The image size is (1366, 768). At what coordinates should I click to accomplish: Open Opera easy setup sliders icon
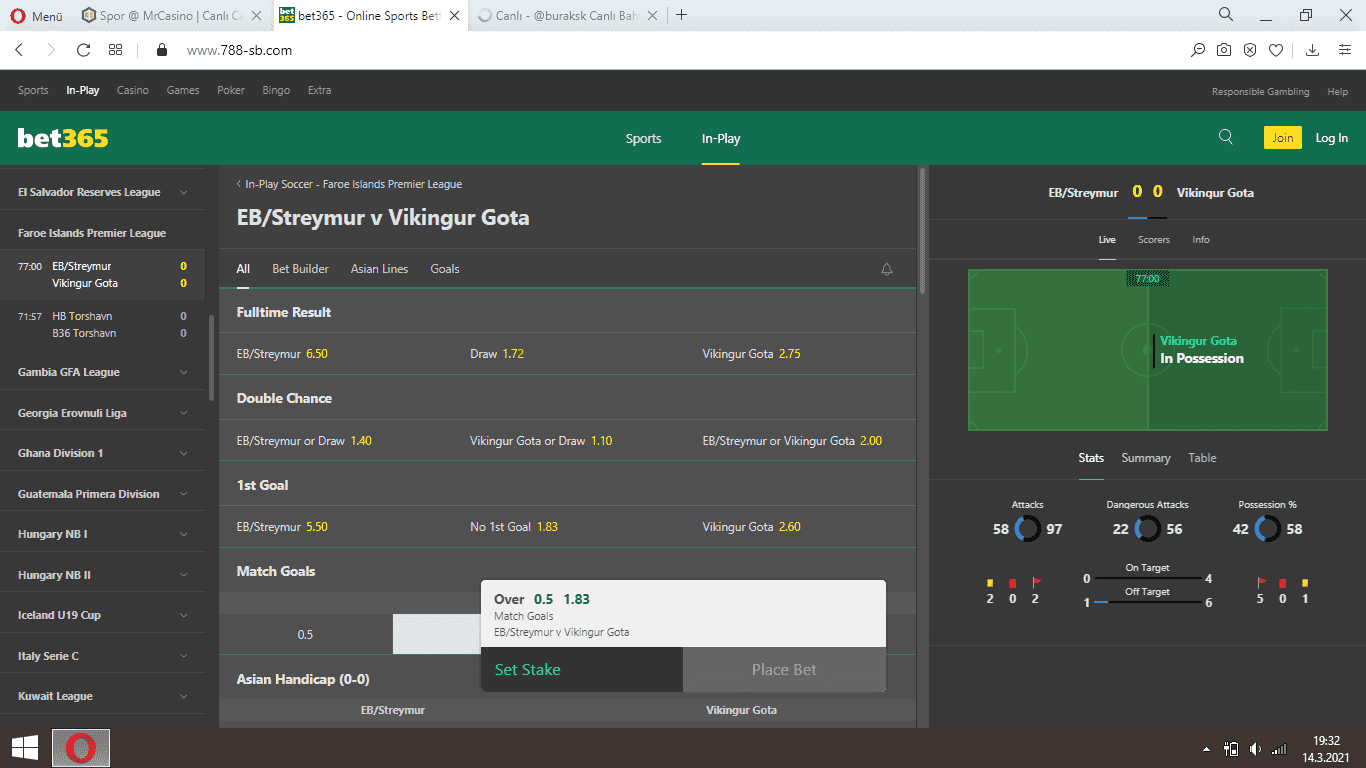click(x=1345, y=50)
